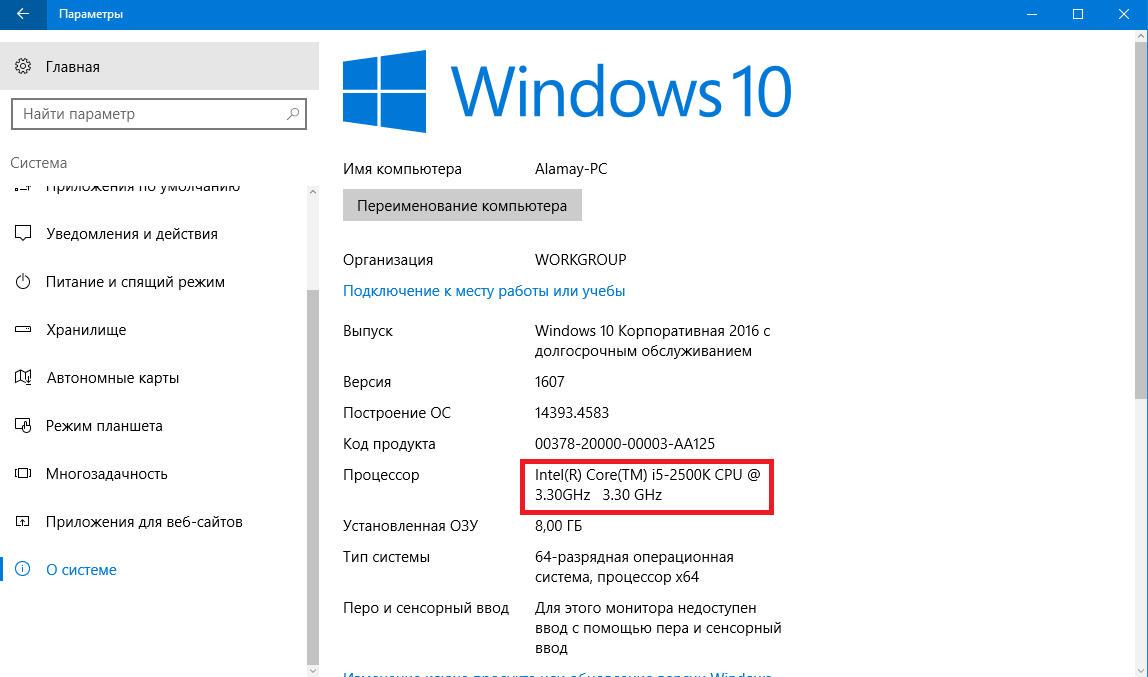Click the map icon for Автономные карты
The image size is (1148, 677).
[x=23, y=378]
